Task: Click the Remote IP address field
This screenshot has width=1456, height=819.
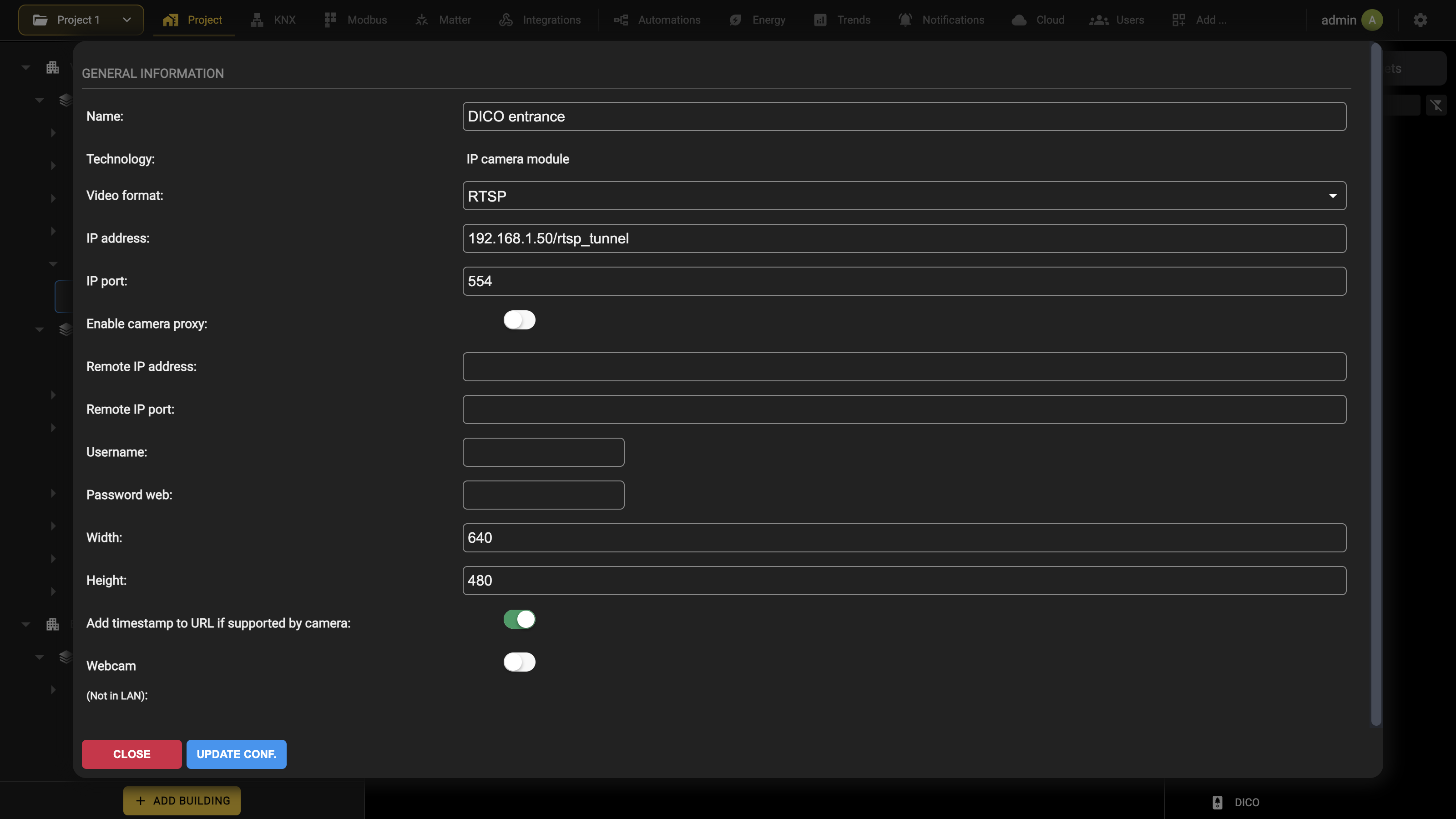Action: tap(905, 367)
